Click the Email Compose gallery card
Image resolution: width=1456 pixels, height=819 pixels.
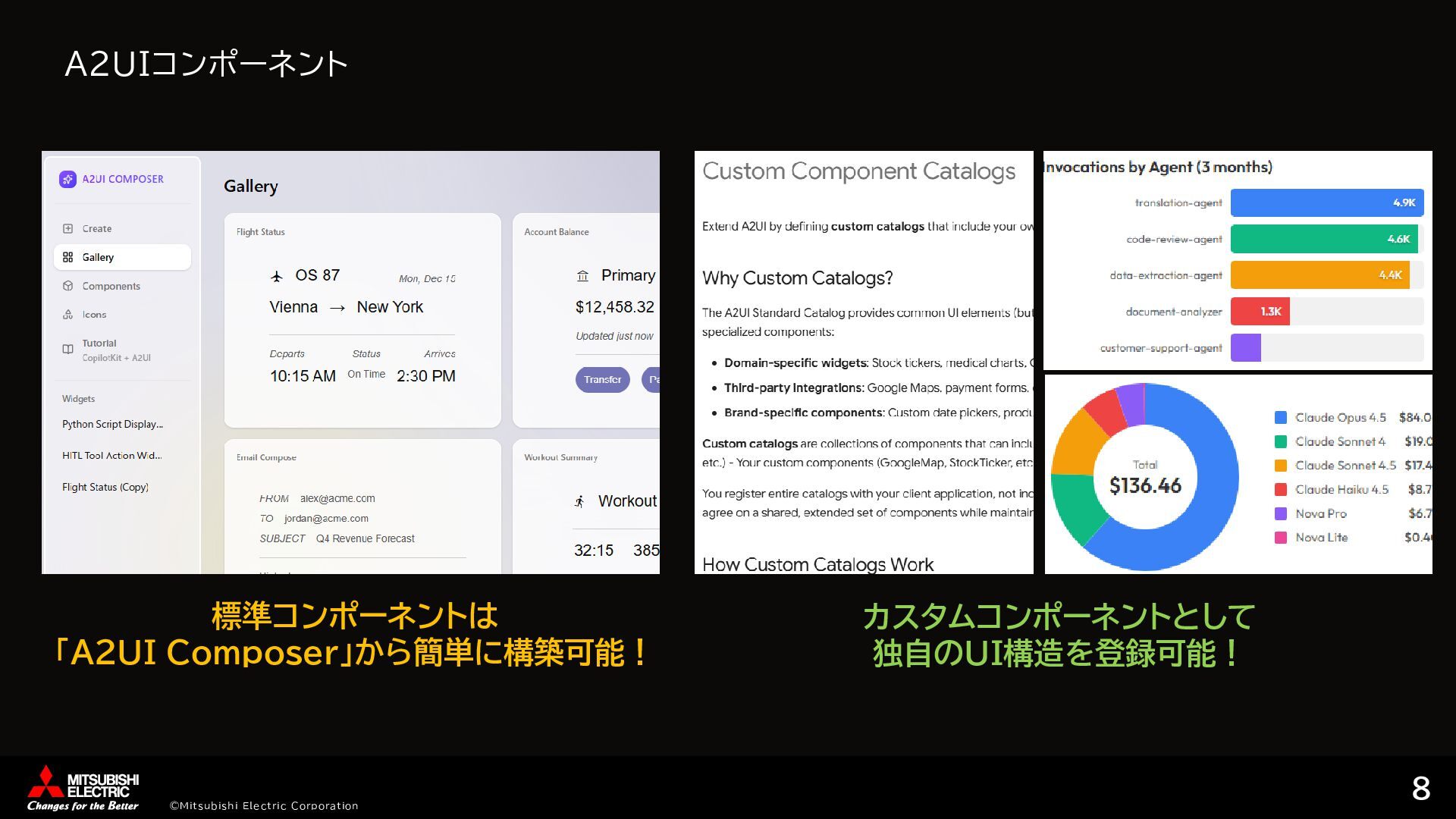coord(362,506)
